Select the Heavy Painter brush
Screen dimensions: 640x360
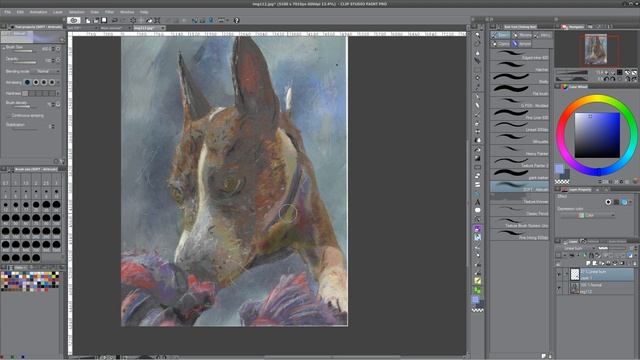[520, 150]
